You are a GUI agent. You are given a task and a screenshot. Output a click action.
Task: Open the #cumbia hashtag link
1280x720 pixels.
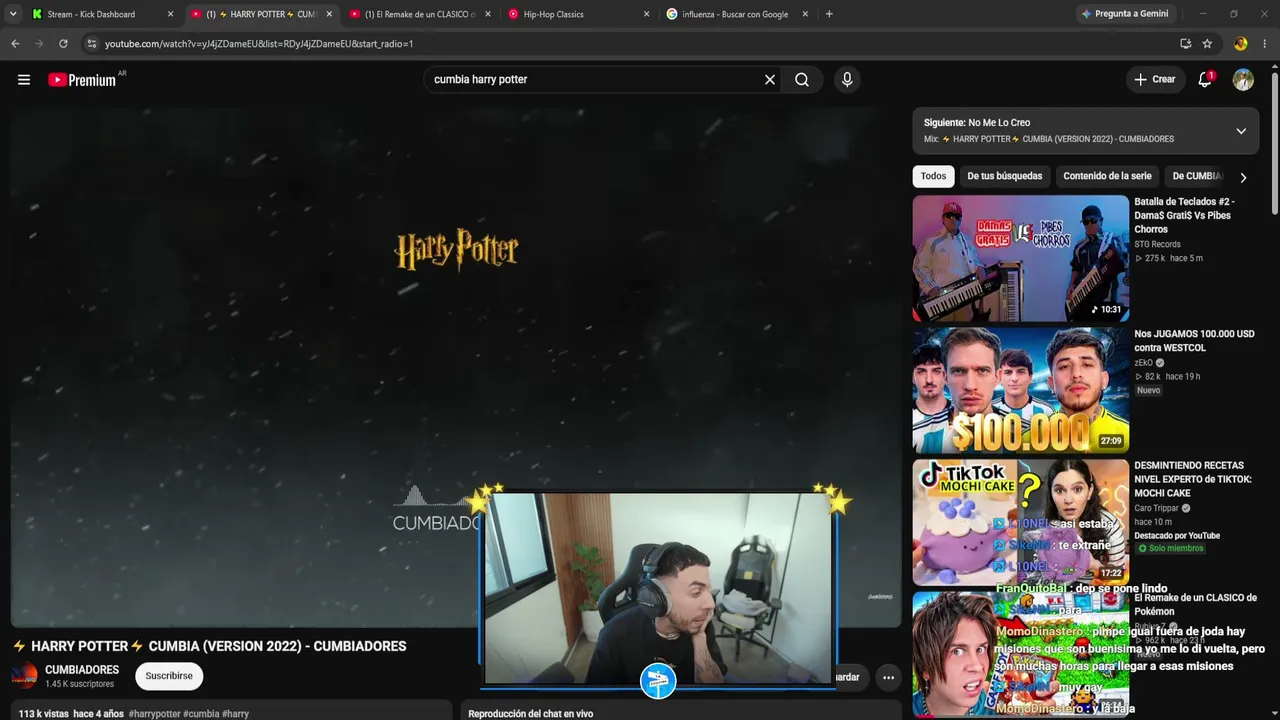pos(201,714)
